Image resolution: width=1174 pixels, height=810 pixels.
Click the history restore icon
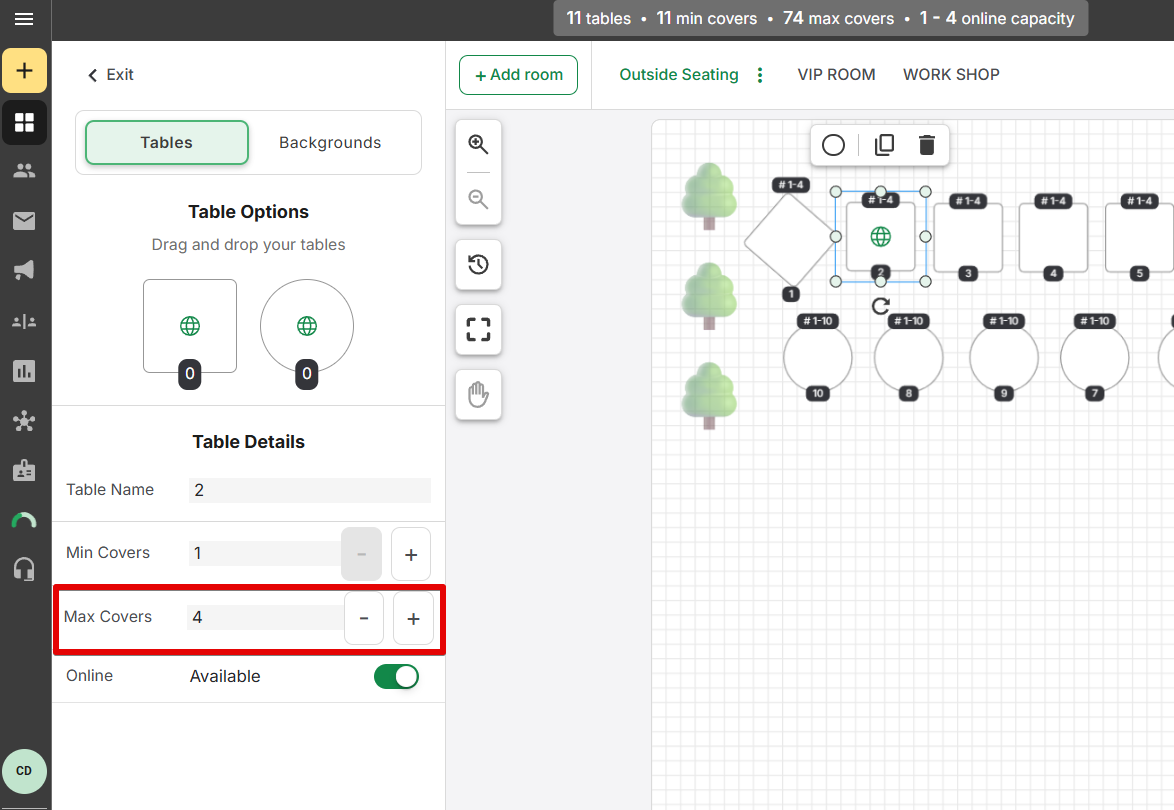coord(478,265)
